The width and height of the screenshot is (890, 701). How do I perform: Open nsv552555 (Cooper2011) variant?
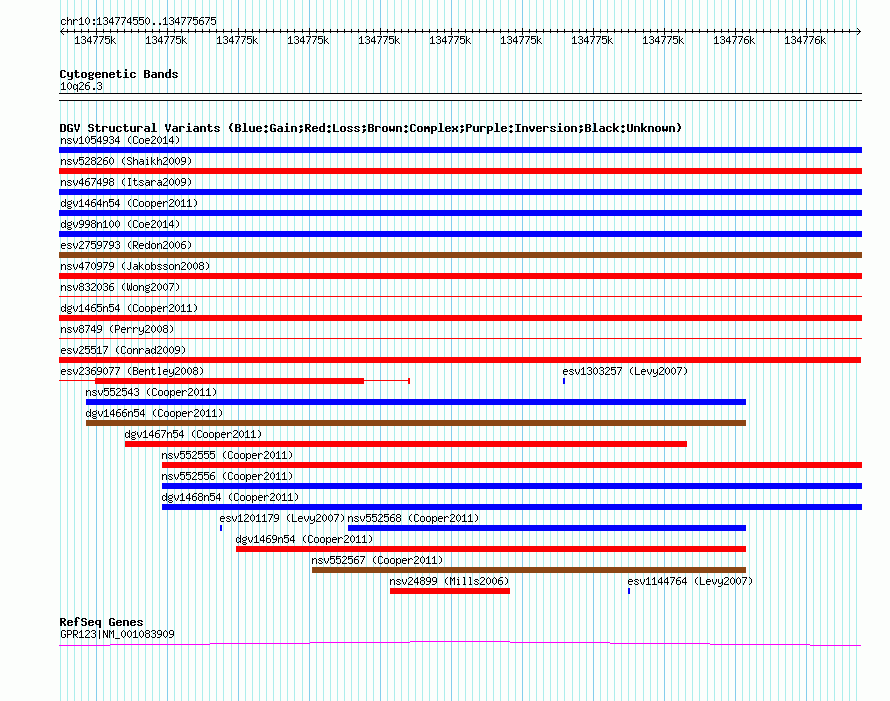pyautogui.click(x=227, y=455)
